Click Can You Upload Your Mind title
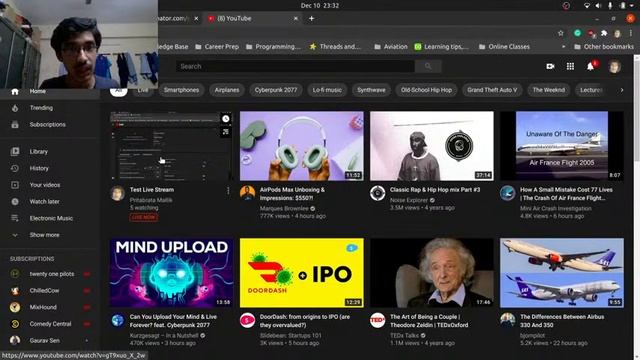This screenshot has height=360, width=640. 173,321
